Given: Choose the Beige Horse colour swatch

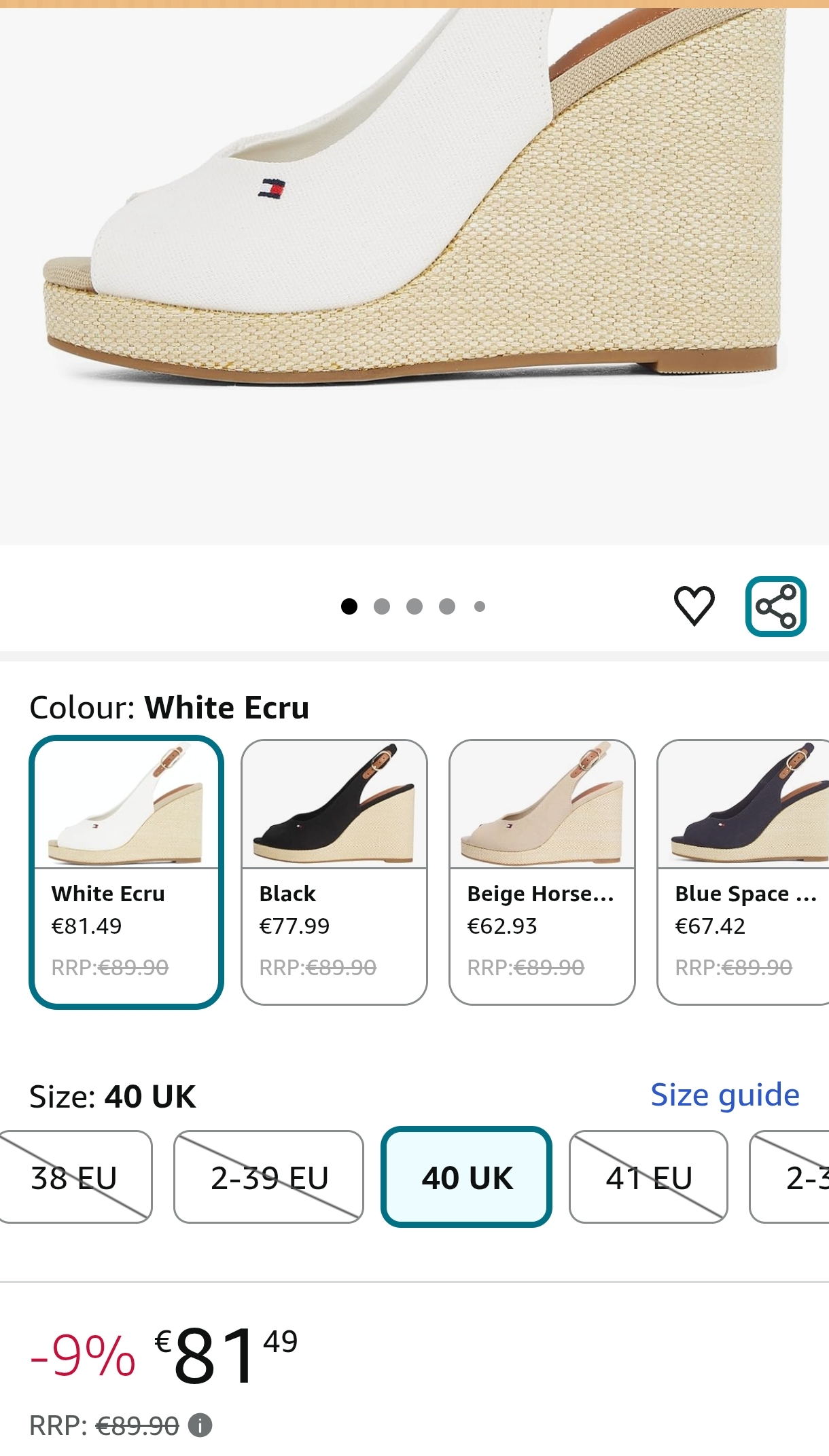Looking at the screenshot, I should [542, 871].
